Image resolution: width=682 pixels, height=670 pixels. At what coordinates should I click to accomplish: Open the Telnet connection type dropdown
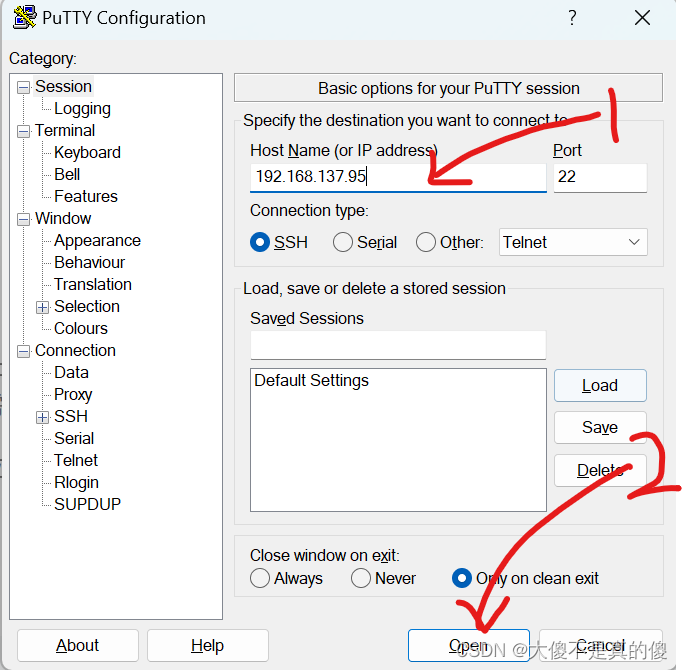coord(573,242)
